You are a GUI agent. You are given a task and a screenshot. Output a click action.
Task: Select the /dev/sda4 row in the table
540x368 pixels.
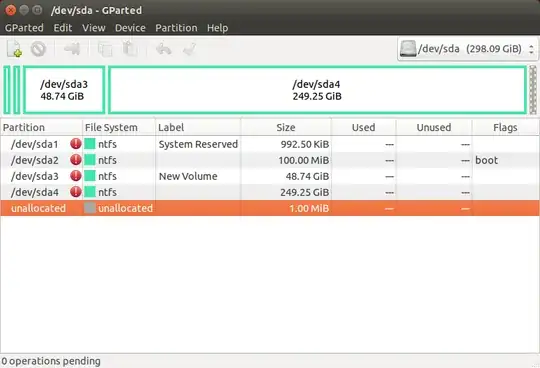tap(270, 192)
